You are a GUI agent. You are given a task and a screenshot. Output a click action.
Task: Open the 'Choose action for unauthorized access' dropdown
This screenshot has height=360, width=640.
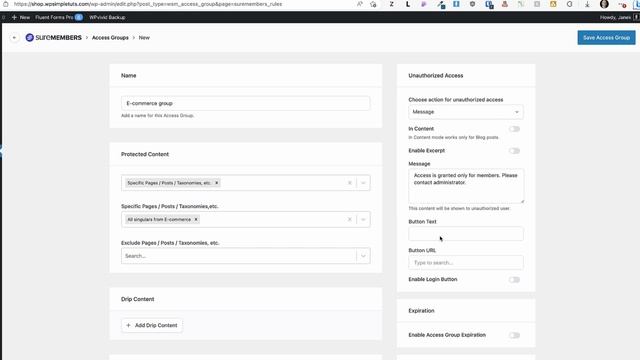click(466, 112)
